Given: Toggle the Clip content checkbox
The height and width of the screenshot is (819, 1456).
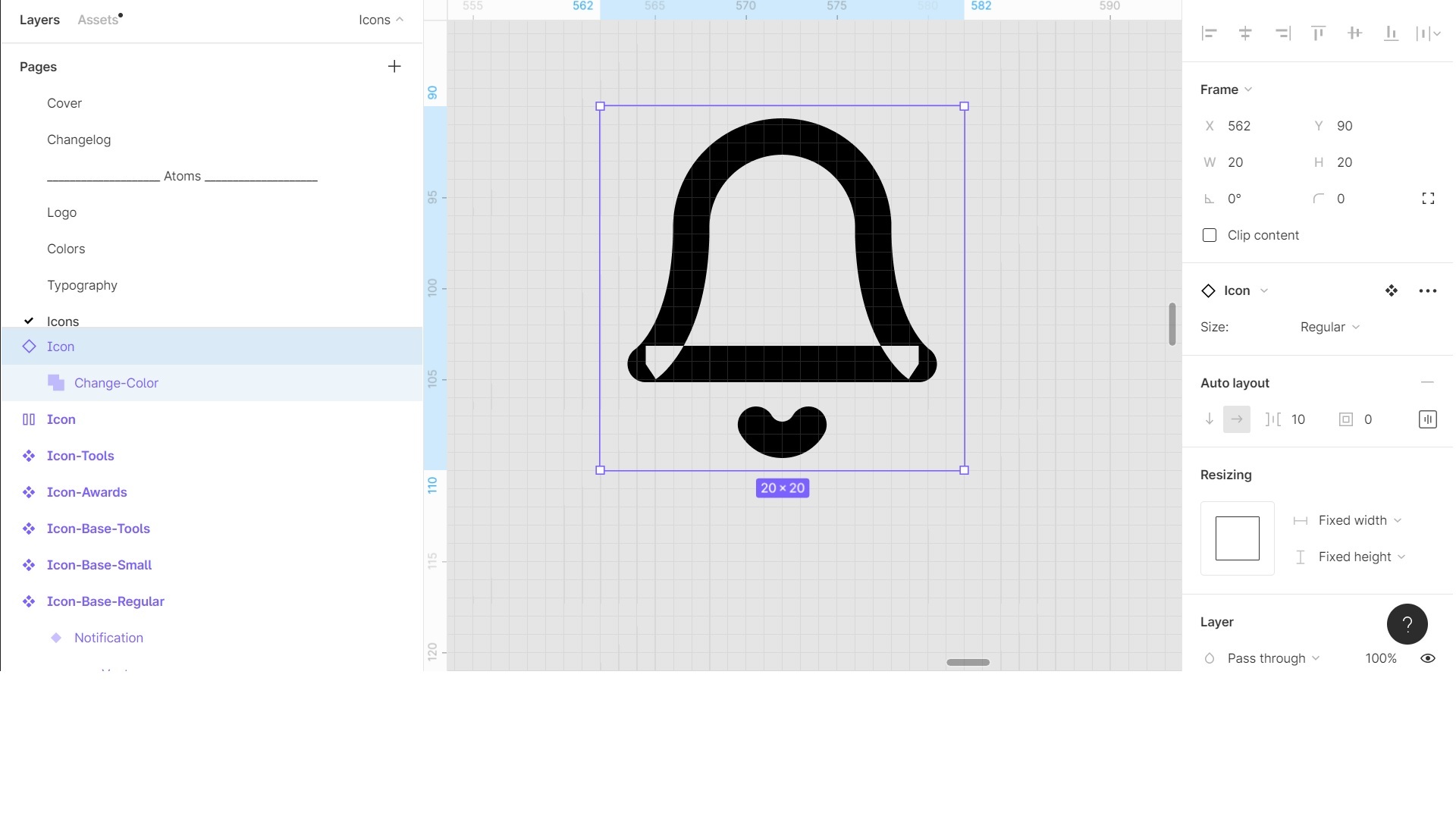Looking at the screenshot, I should click(x=1209, y=235).
